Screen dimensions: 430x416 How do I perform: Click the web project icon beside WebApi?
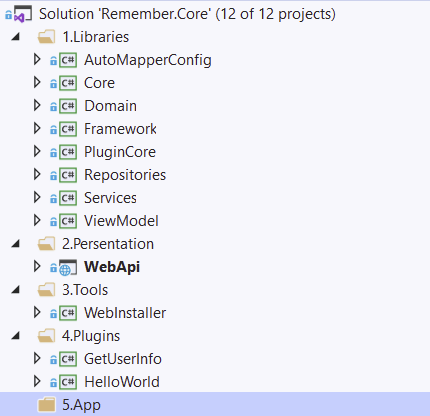click(x=68, y=267)
